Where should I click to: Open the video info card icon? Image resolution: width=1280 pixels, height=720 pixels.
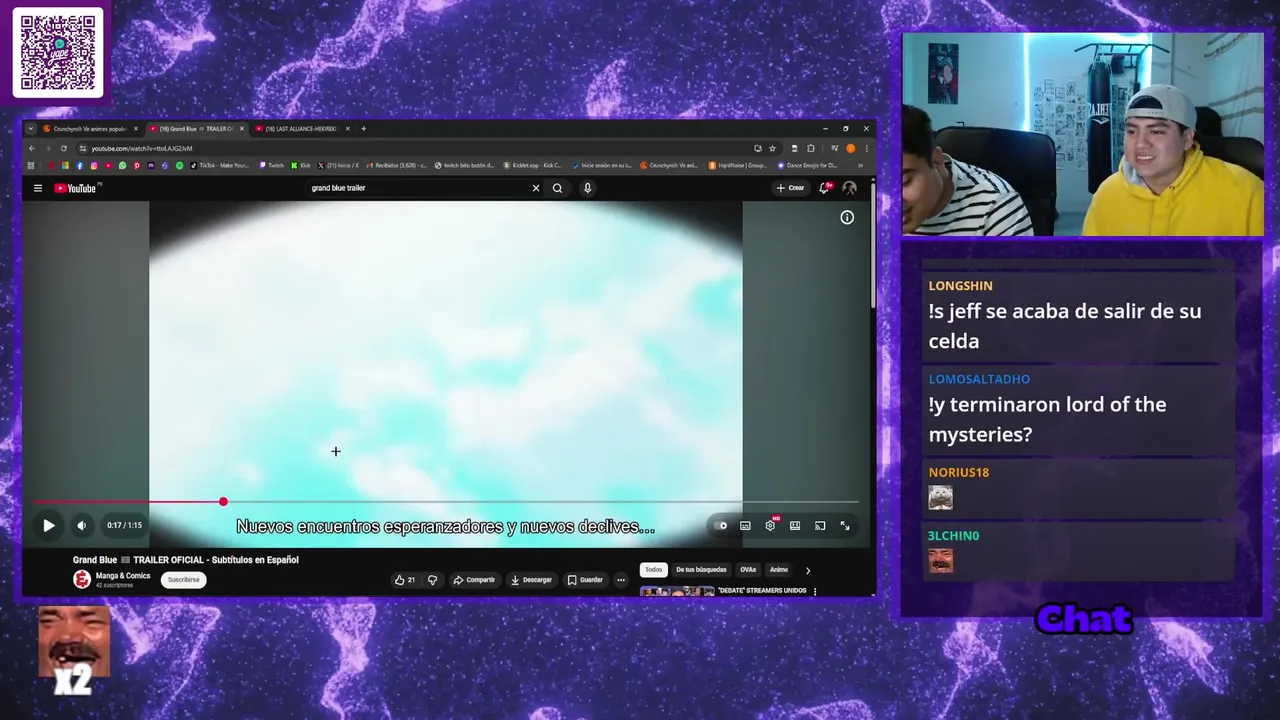point(847,217)
